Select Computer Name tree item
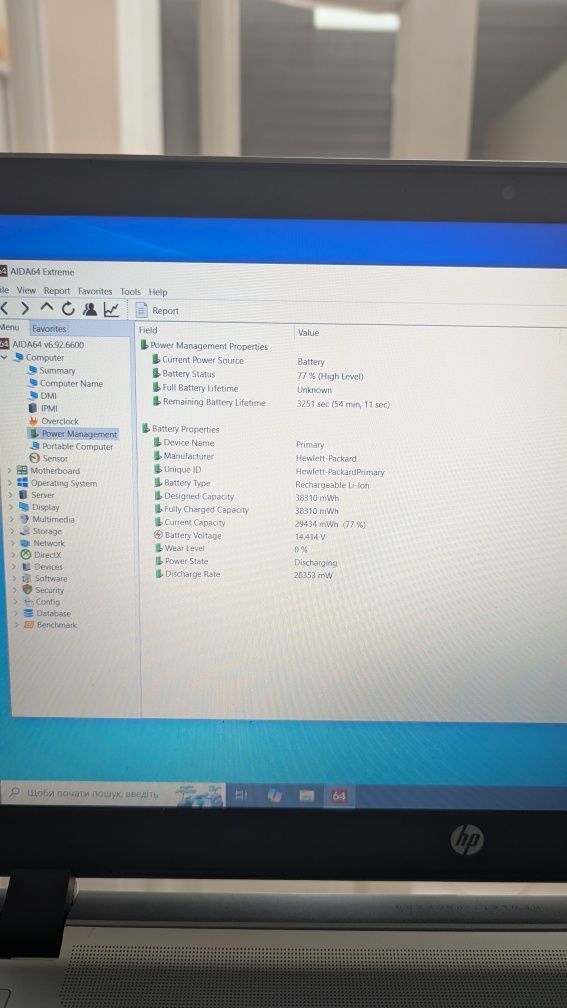This screenshot has width=567, height=1008. pos(66,383)
